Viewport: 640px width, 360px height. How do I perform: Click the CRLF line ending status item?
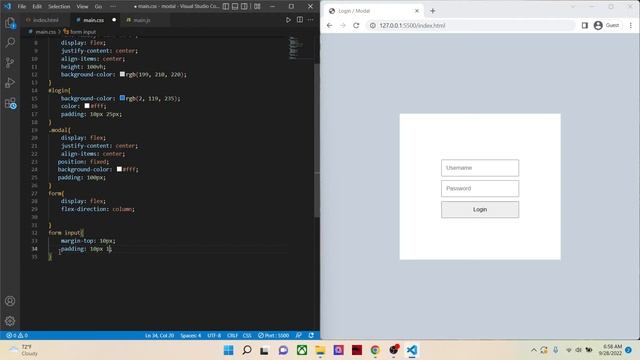pos(232,336)
